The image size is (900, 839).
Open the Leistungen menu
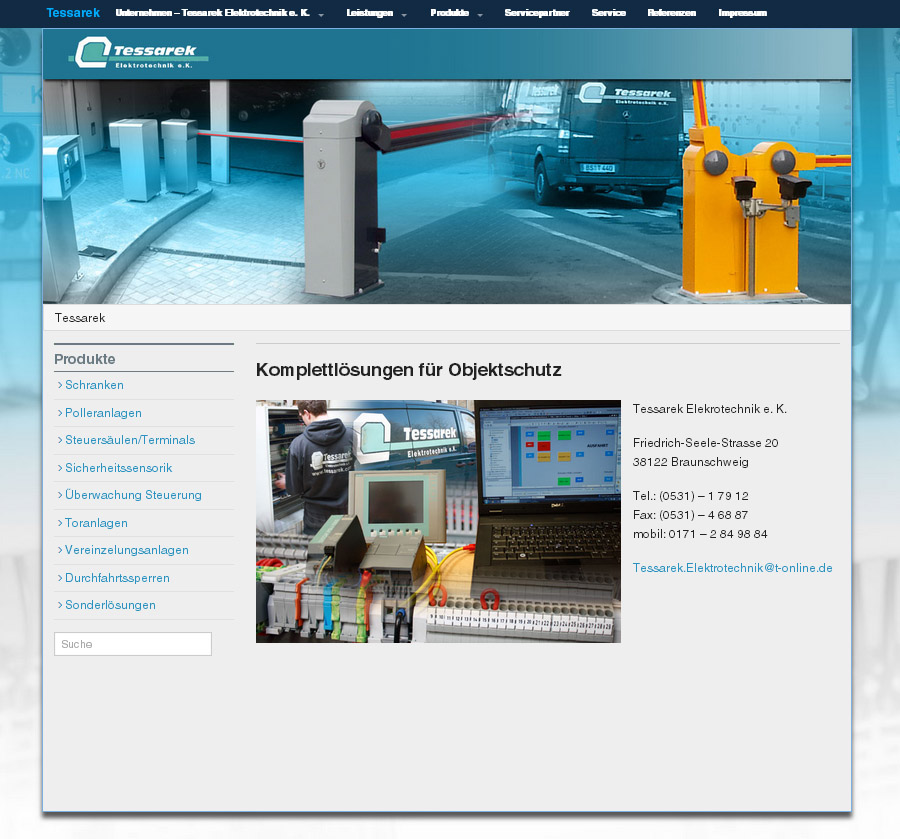[x=370, y=13]
